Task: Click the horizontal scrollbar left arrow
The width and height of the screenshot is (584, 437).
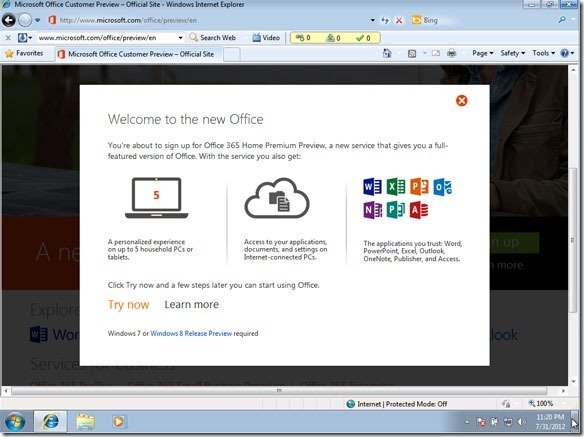Action: point(6,391)
